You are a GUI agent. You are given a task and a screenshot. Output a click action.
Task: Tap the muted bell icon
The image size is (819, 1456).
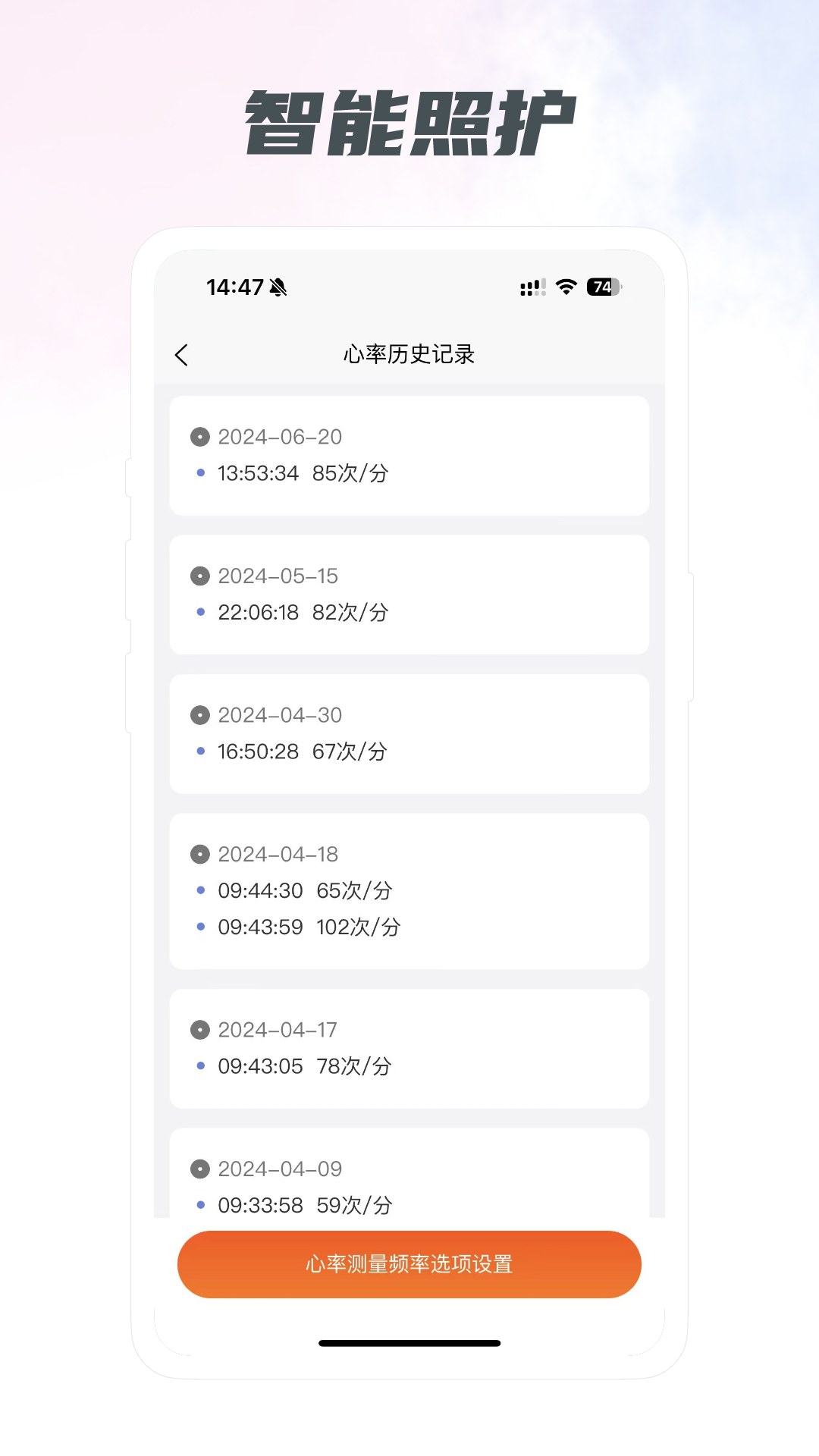(x=278, y=287)
